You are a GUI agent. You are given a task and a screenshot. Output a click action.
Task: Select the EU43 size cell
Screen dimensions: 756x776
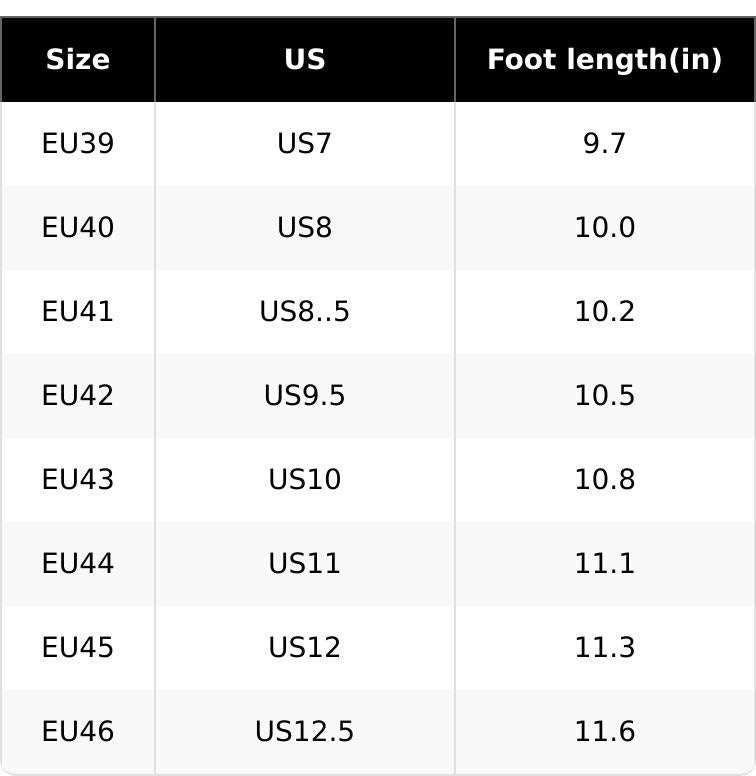pyautogui.click(x=78, y=480)
